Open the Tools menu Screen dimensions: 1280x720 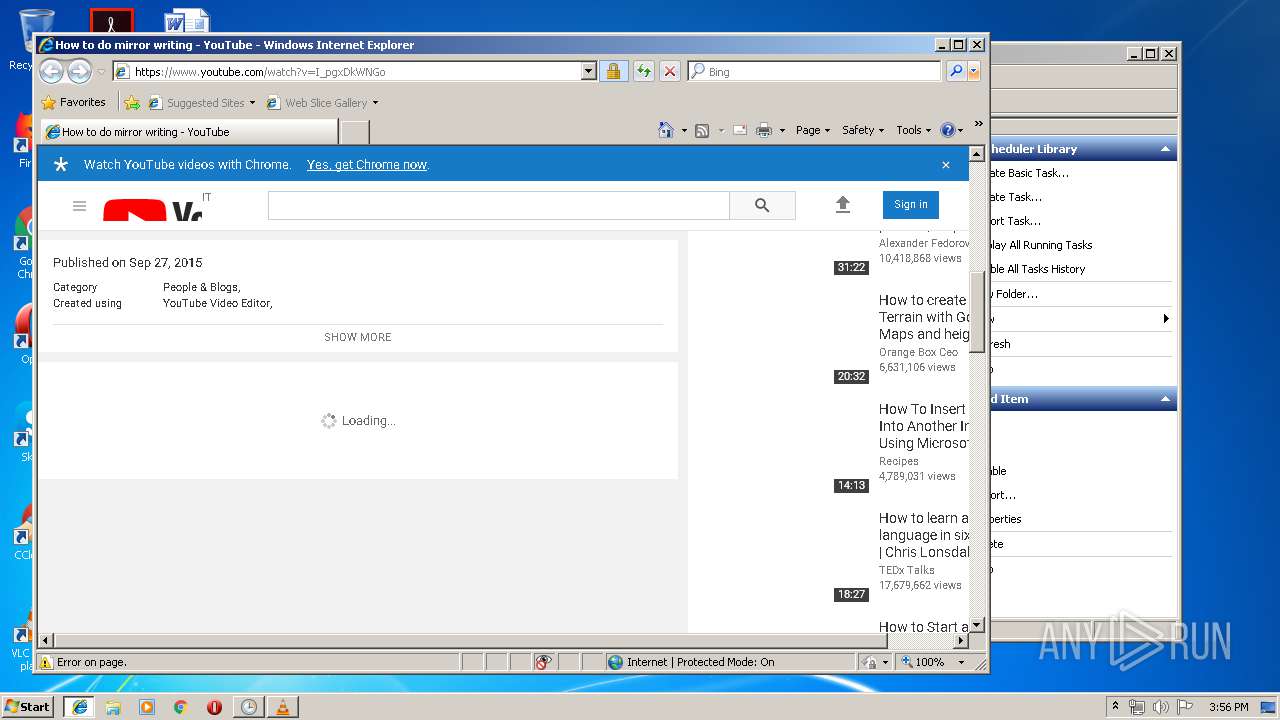click(913, 130)
